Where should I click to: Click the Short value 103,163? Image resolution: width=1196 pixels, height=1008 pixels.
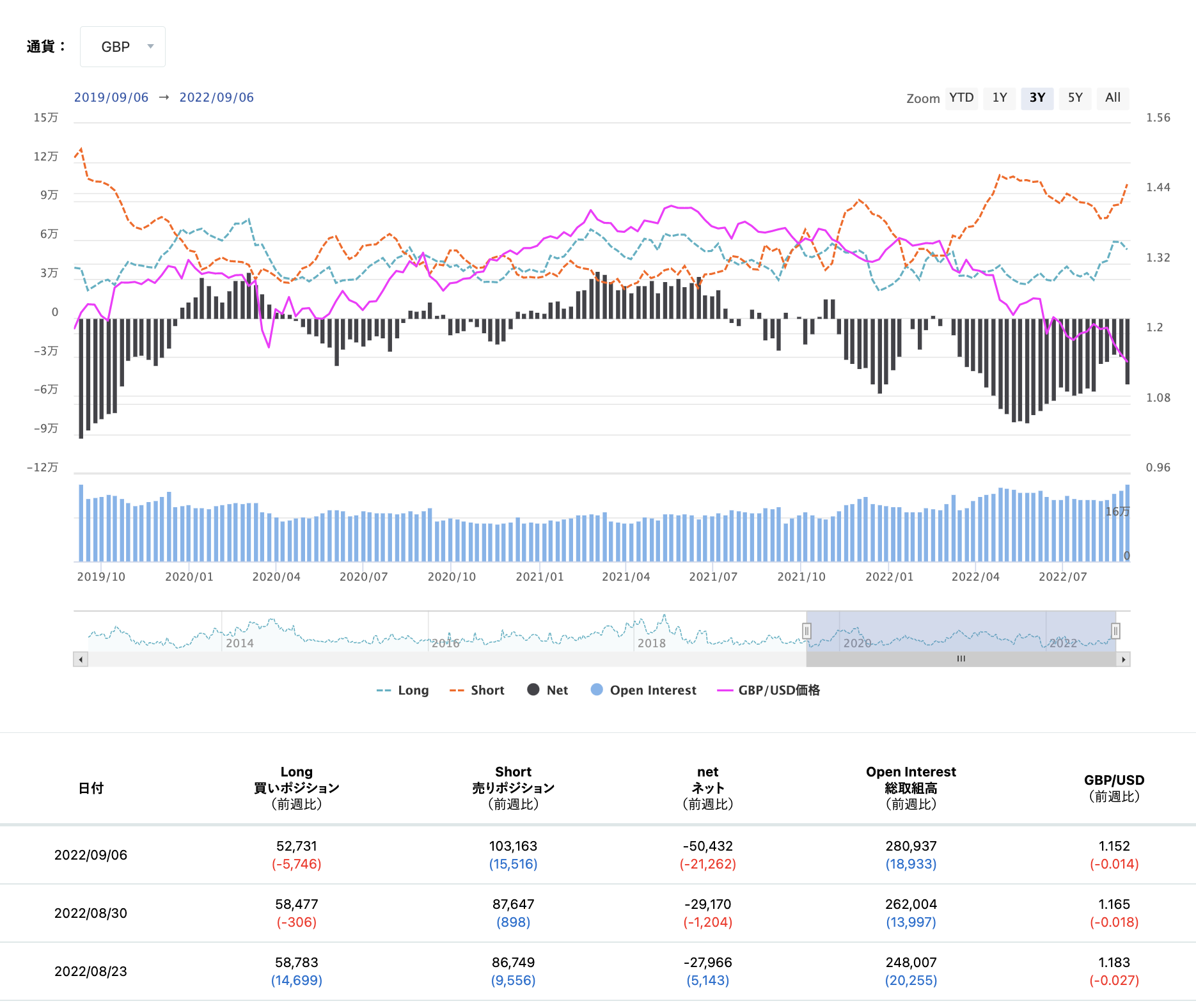514,846
